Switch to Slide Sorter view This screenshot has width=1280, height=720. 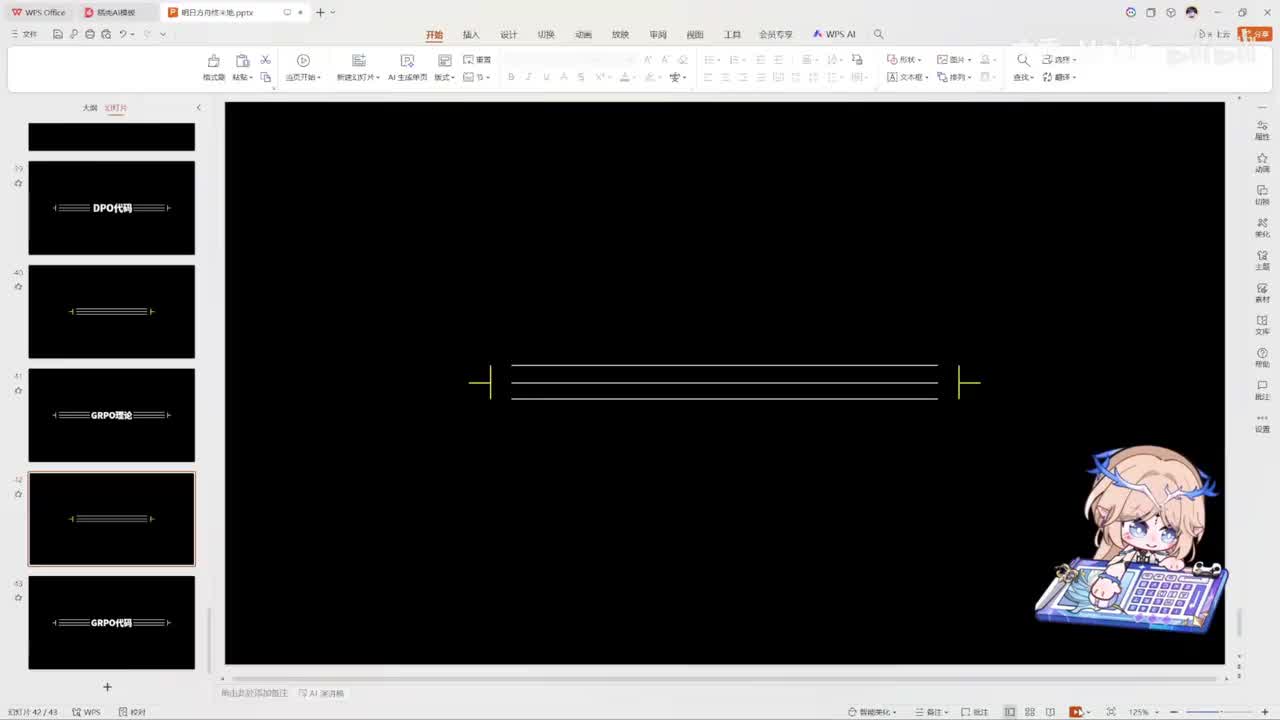[x=1030, y=712]
